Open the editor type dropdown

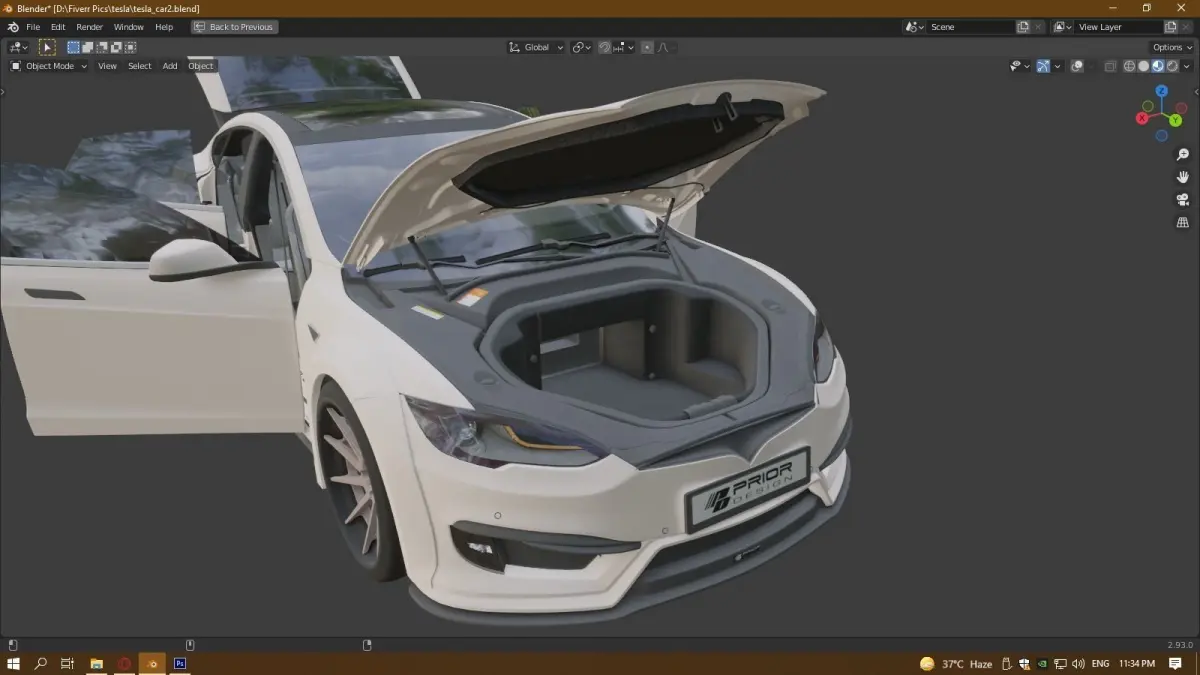[x=19, y=47]
